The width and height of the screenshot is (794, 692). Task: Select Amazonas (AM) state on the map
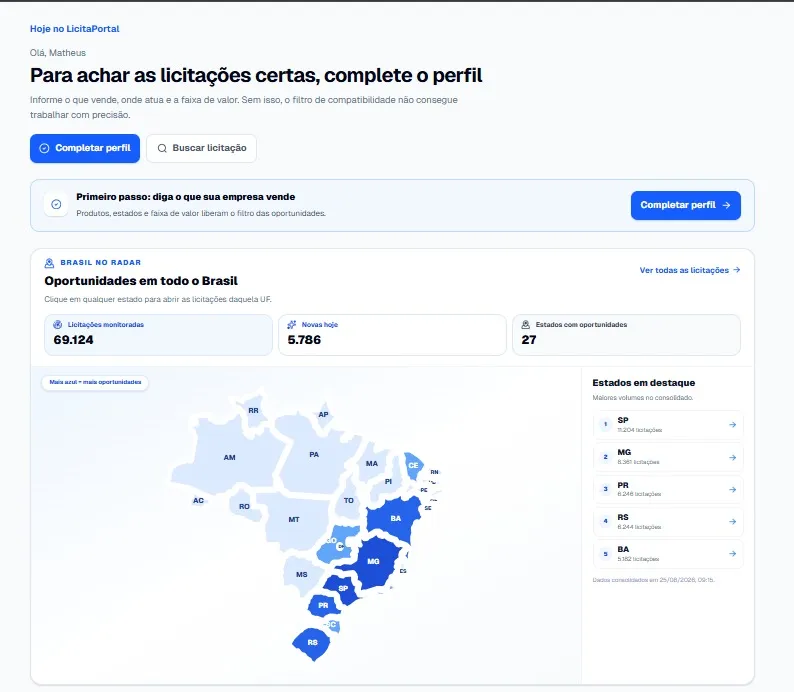[229, 457]
